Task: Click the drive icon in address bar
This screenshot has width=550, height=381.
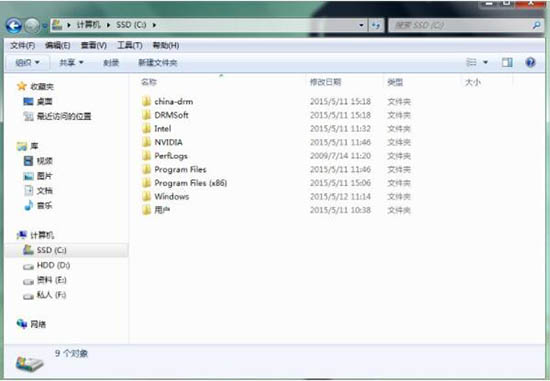Action: click(57, 25)
